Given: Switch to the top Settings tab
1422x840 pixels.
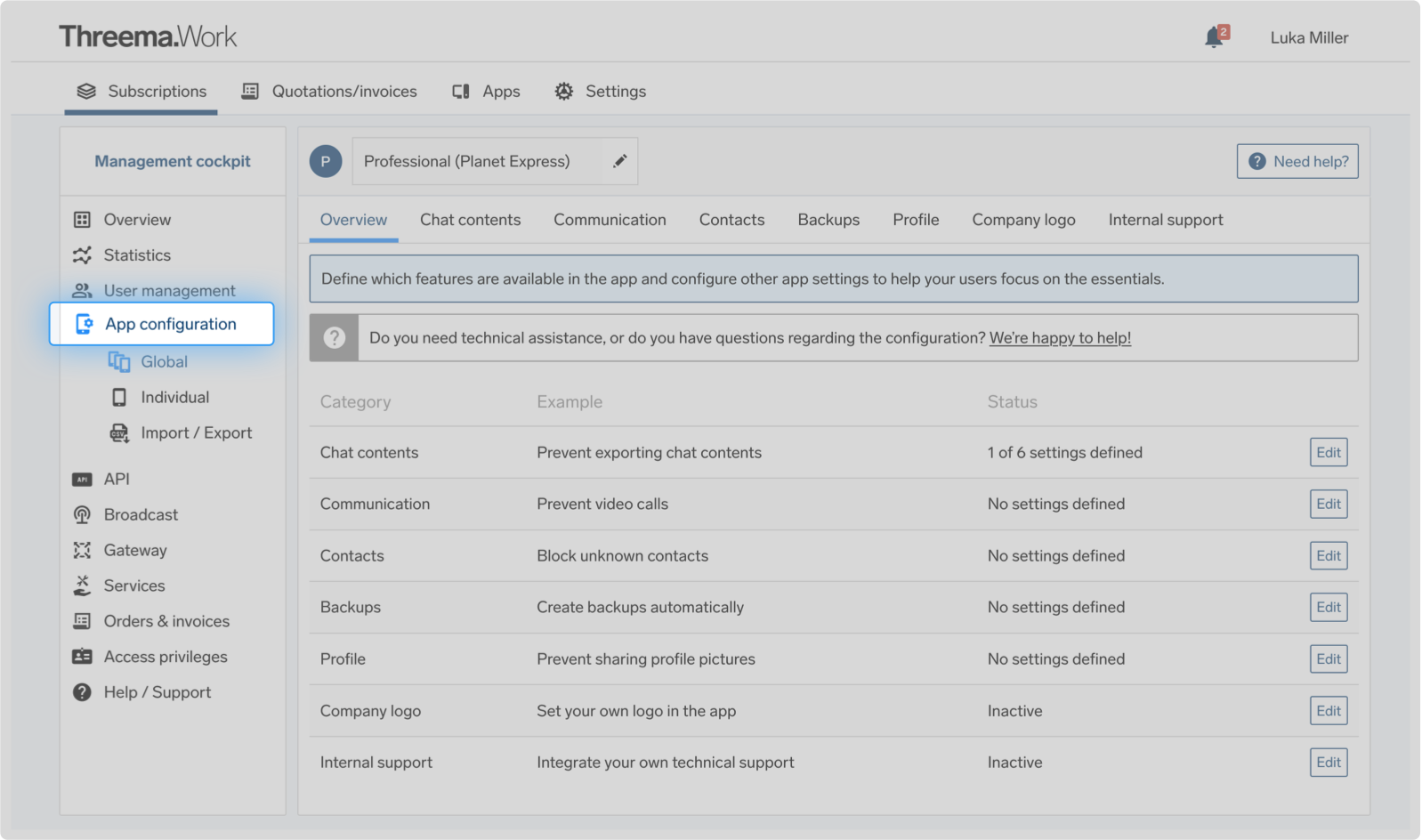Looking at the screenshot, I should (601, 91).
